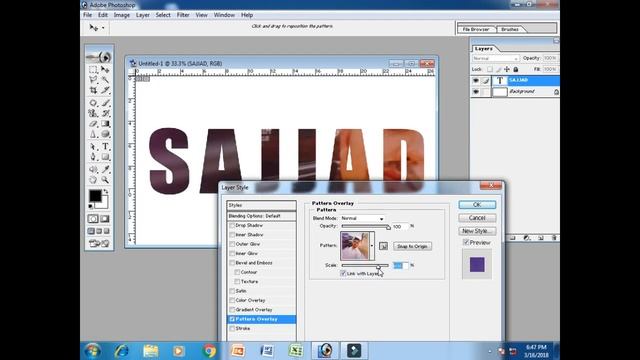Click the pattern thumbnail preview

[x=355, y=246]
